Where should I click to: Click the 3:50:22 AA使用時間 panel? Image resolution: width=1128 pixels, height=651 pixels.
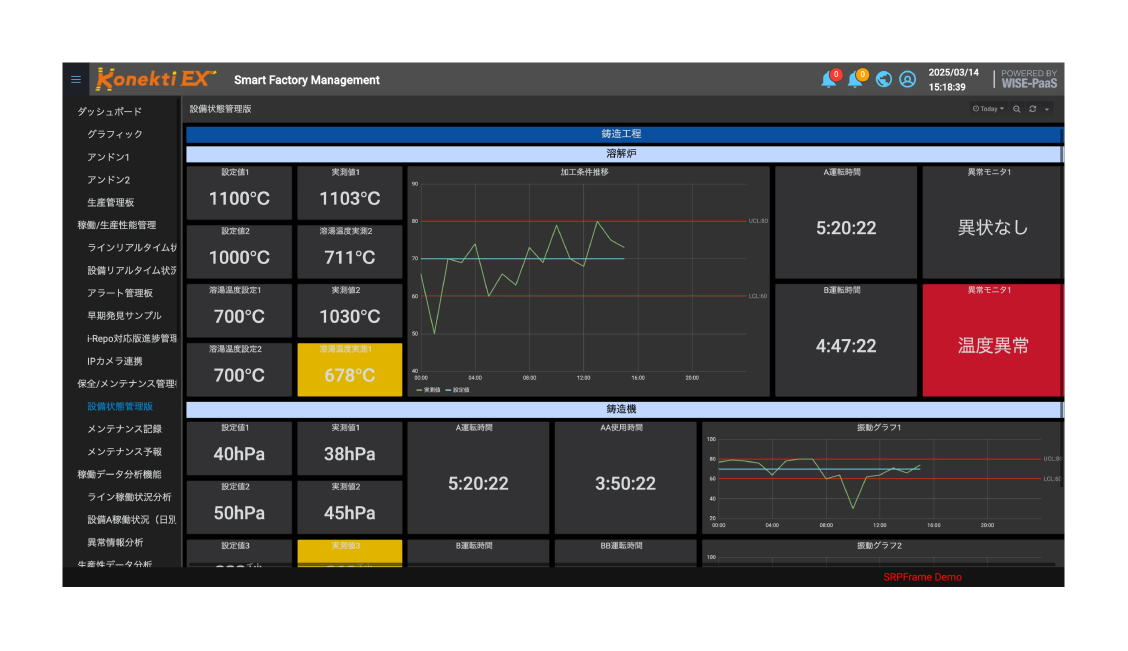tap(625, 478)
